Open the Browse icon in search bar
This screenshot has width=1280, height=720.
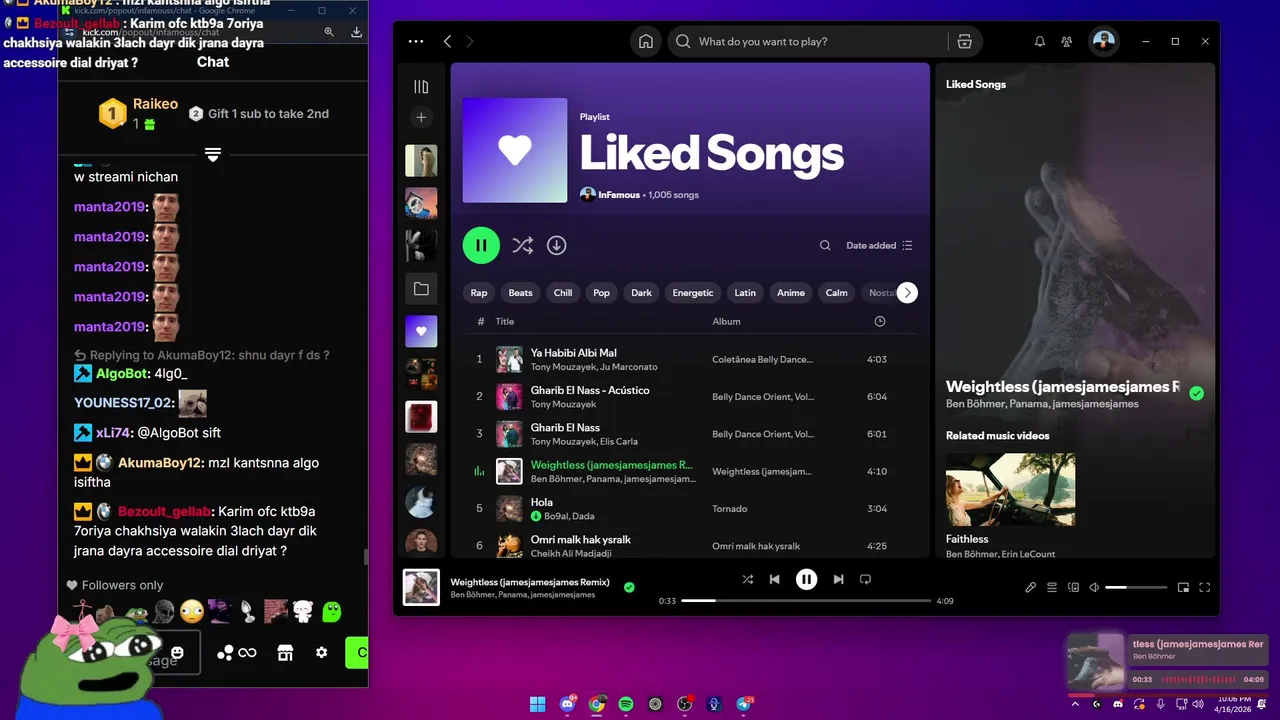tap(964, 41)
